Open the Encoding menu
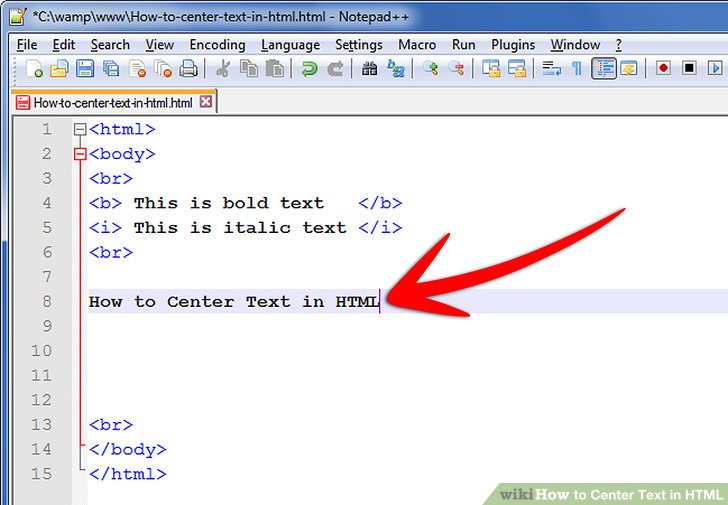 (x=217, y=45)
